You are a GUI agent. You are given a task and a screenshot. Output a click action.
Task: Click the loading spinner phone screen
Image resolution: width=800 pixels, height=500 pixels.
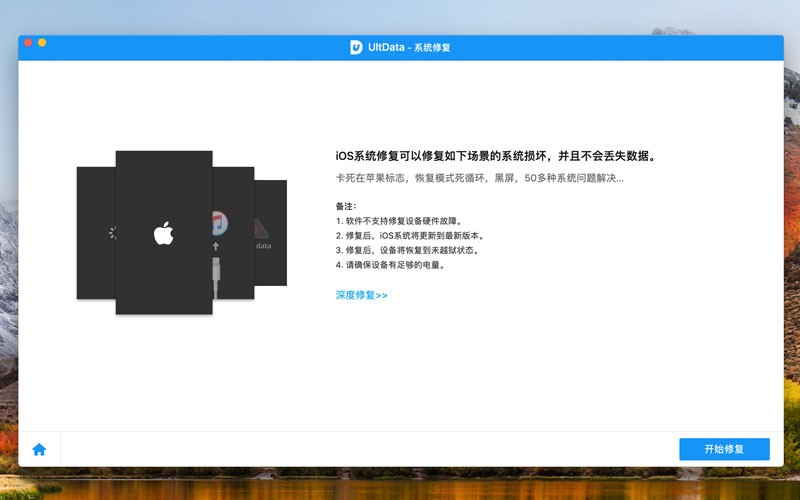96,233
